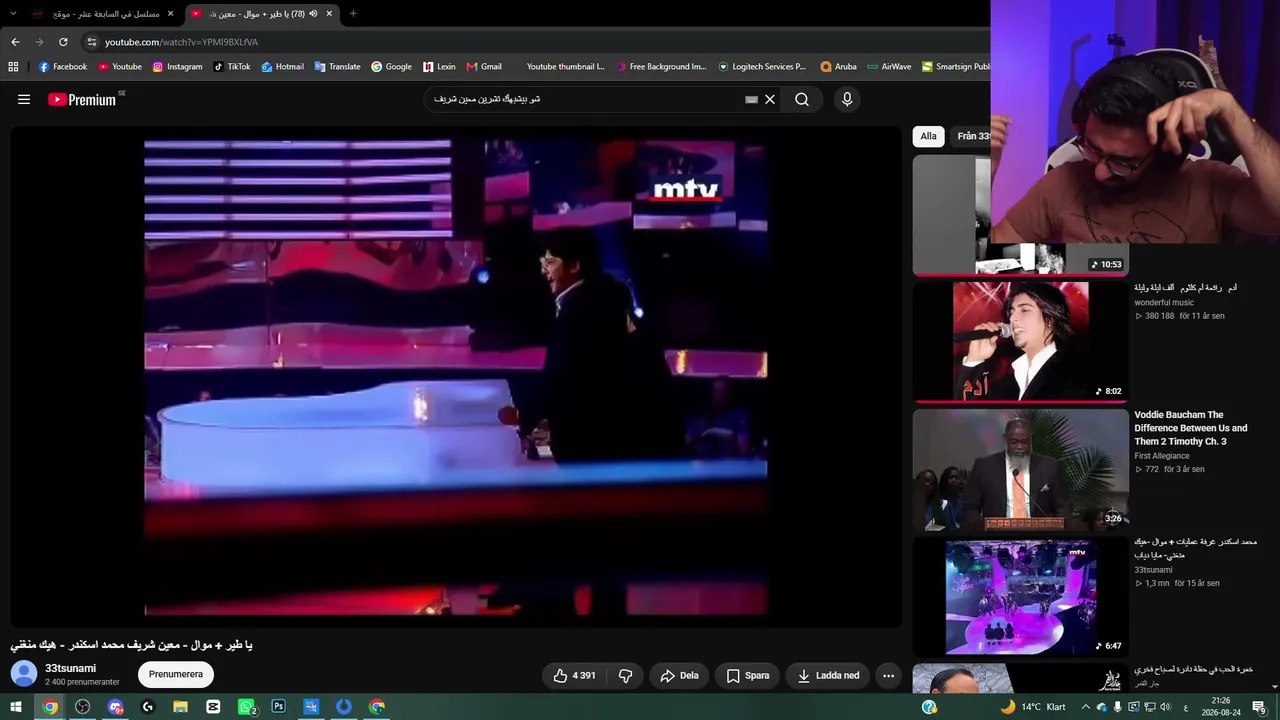Like the video with 4 391 likes

tap(575, 676)
